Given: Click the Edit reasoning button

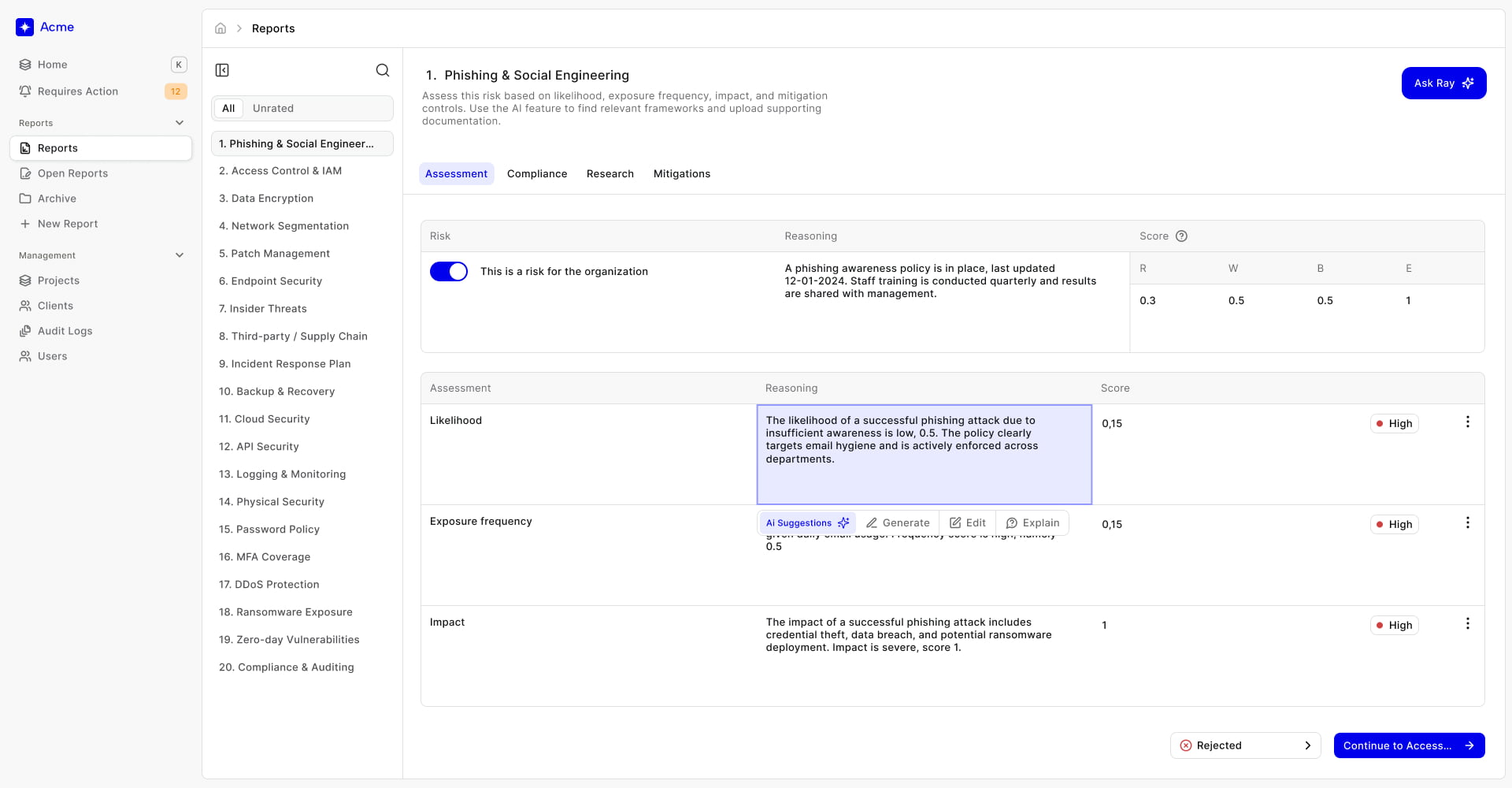Looking at the screenshot, I should click(x=968, y=523).
